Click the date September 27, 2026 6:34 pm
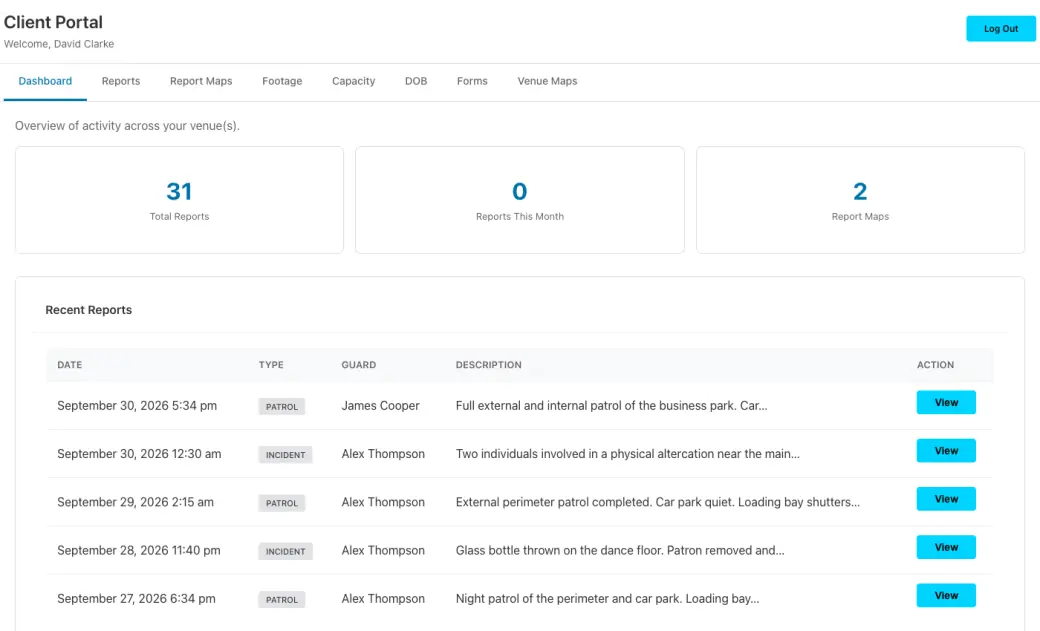This screenshot has width=1040, height=631. [136, 598]
